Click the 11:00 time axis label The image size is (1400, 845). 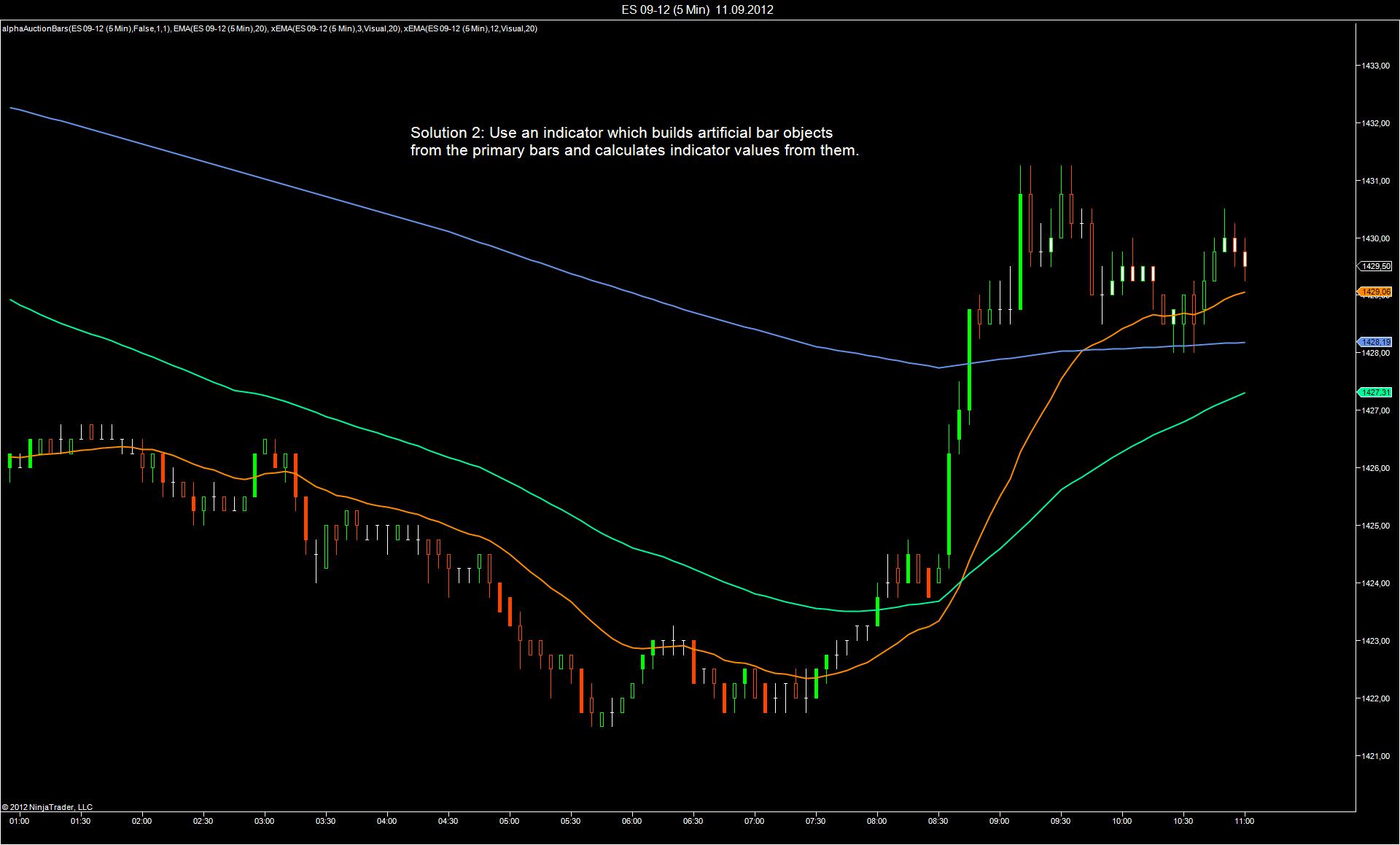click(1244, 821)
